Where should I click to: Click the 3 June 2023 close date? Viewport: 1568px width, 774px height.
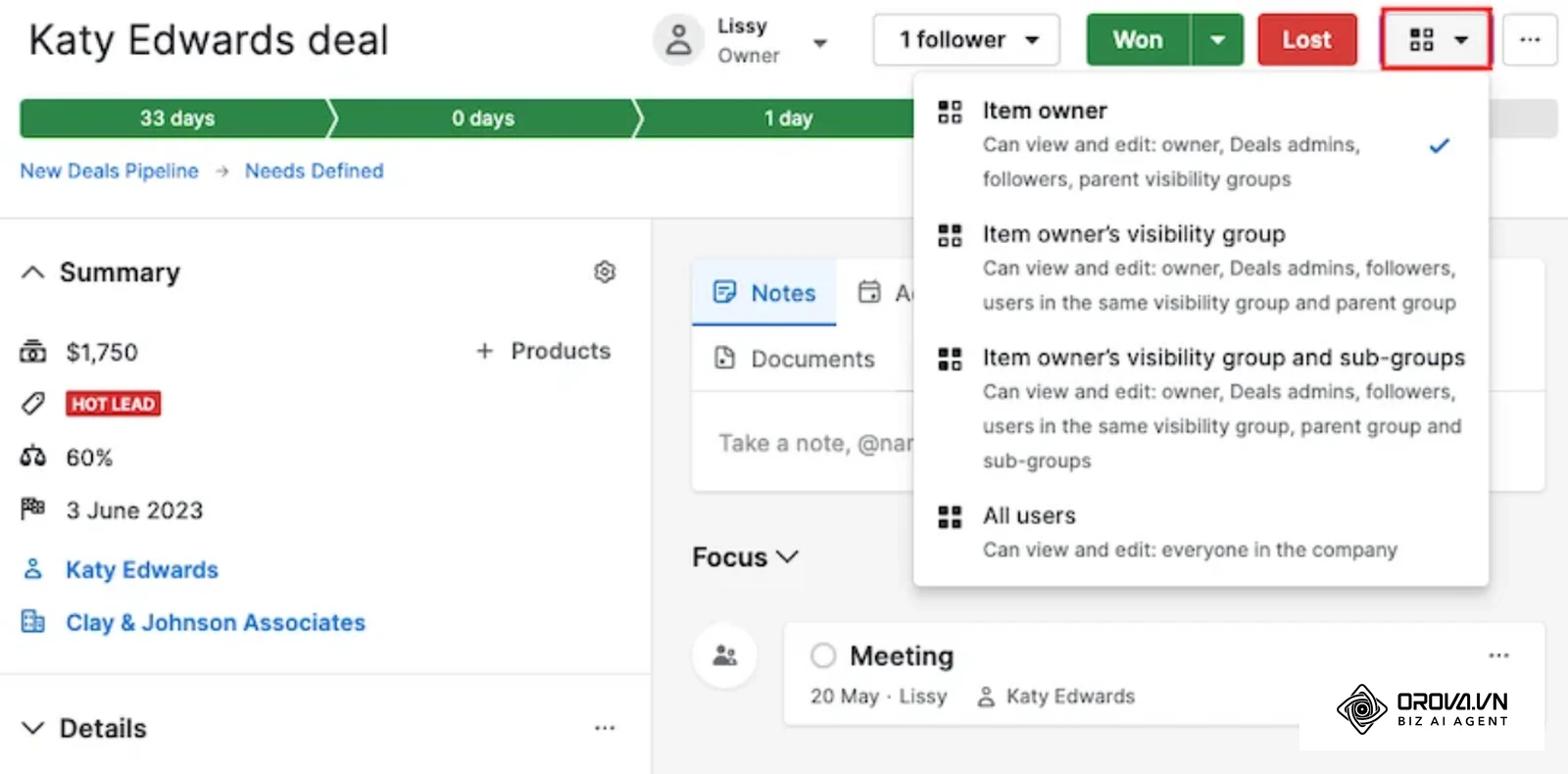tap(134, 509)
